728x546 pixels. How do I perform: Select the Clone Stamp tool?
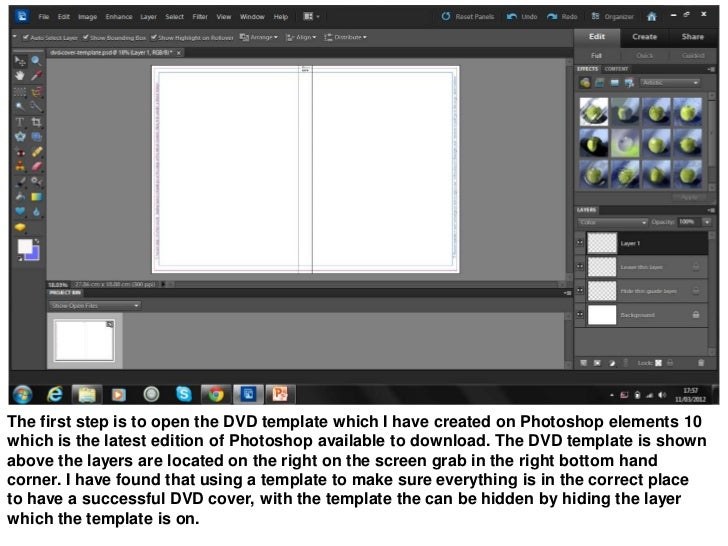coord(20,166)
